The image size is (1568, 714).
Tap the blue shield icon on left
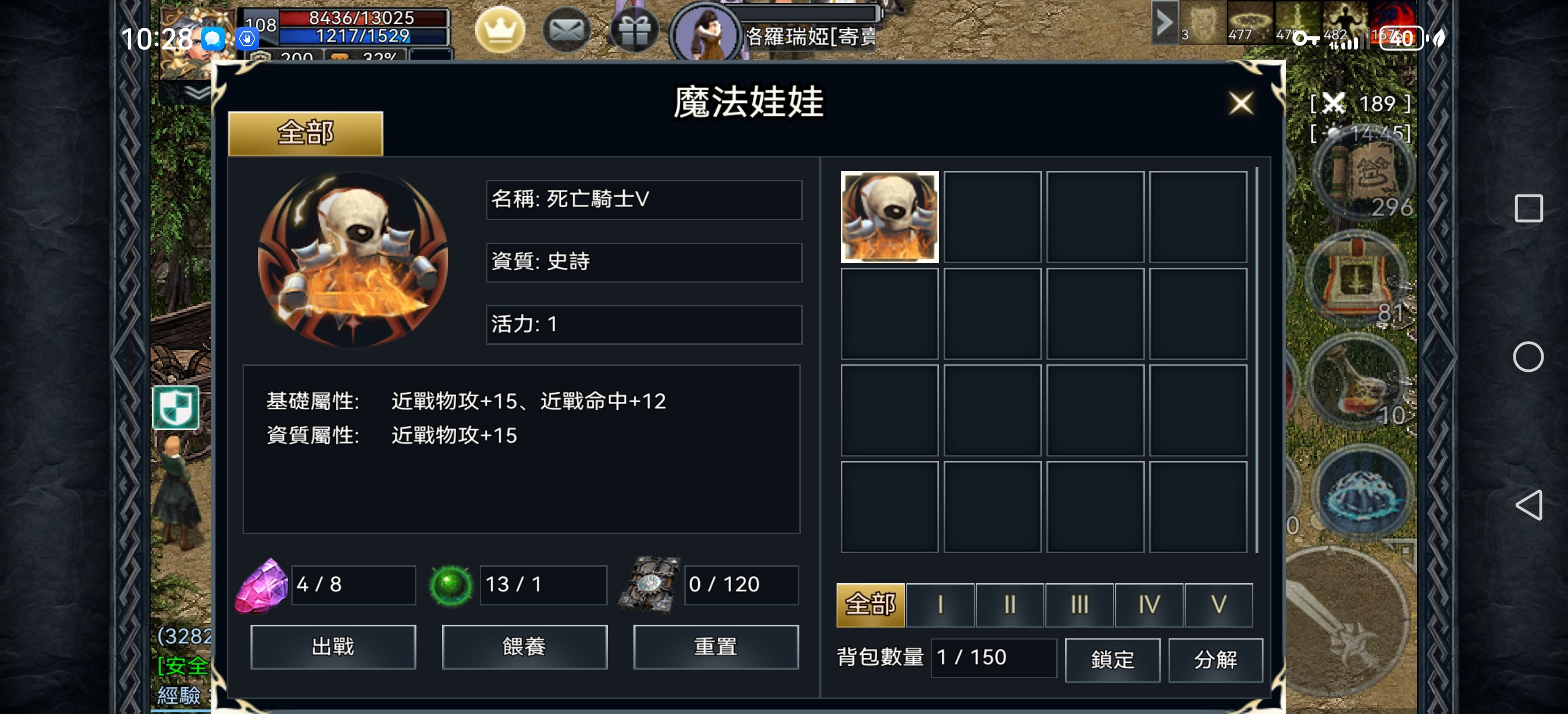176,407
